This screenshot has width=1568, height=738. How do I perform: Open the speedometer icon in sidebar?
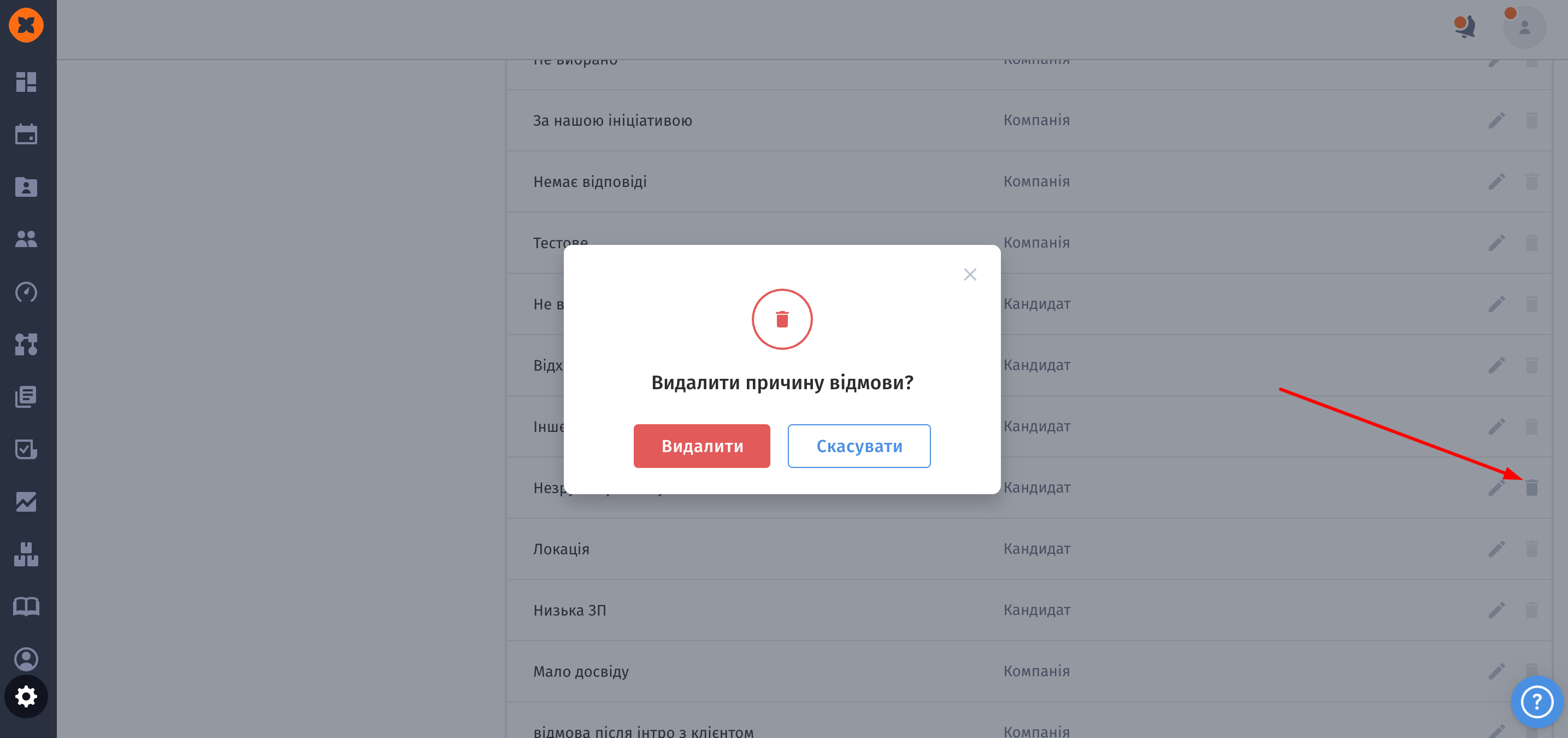click(26, 292)
